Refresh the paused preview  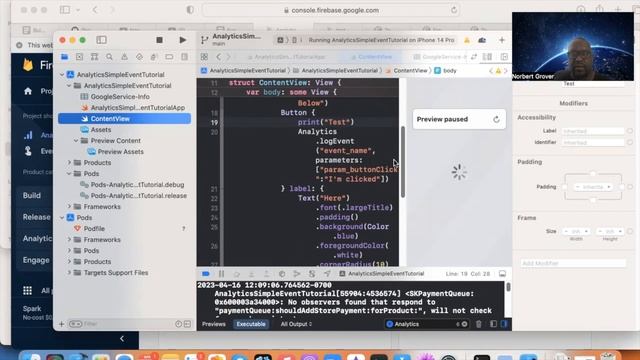(x=496, y=119)
